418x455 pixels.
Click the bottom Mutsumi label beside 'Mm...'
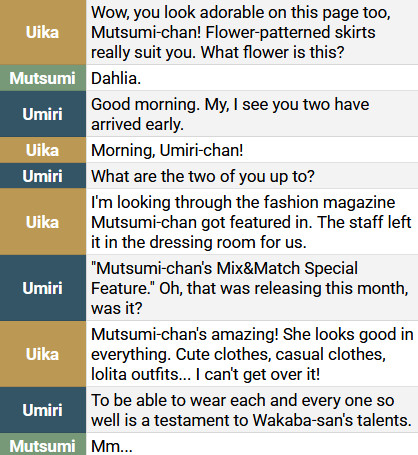(42, 446)
